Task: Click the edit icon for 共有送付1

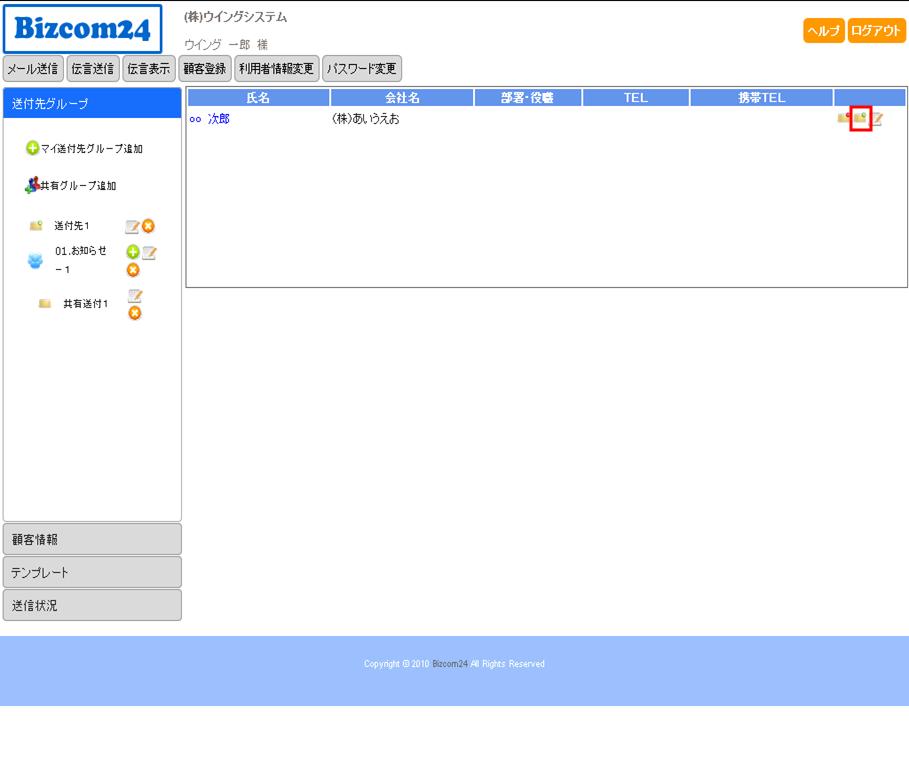Action: tap(134, 296)
